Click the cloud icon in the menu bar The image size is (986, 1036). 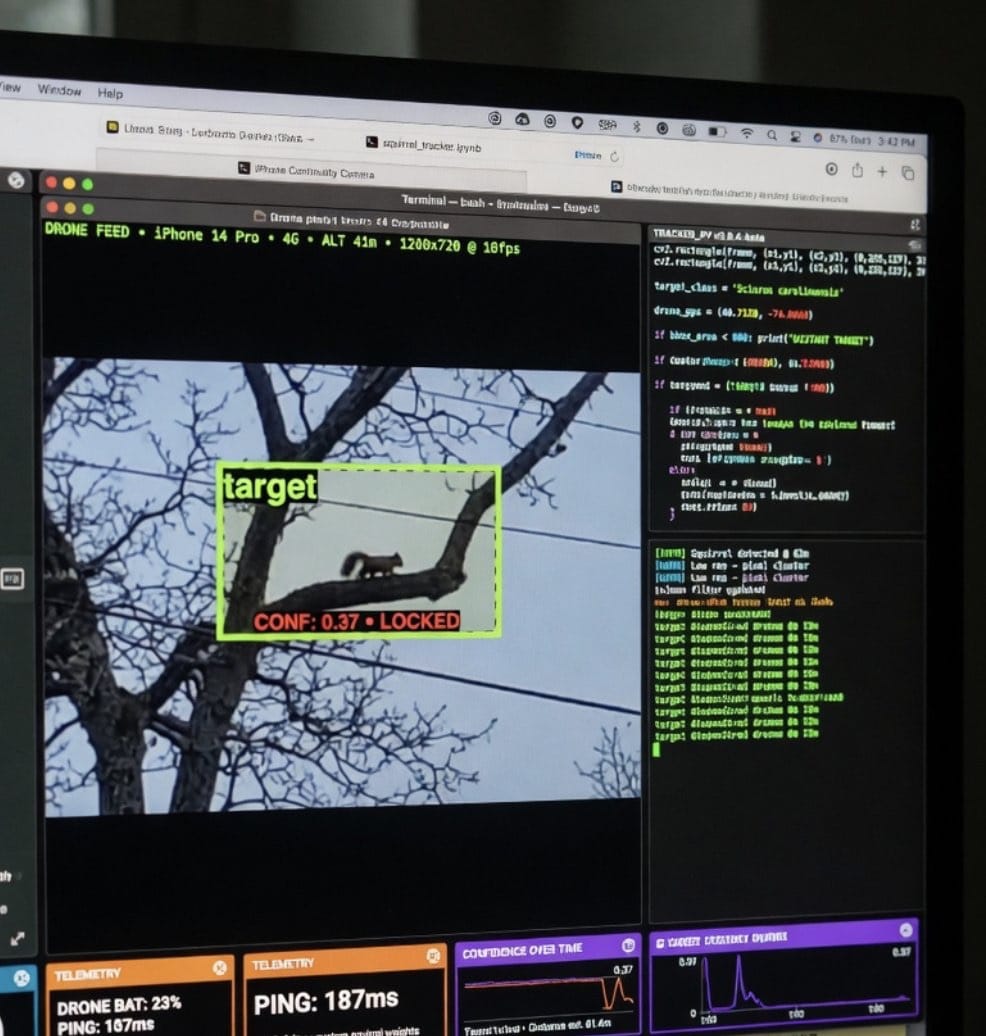522,119
